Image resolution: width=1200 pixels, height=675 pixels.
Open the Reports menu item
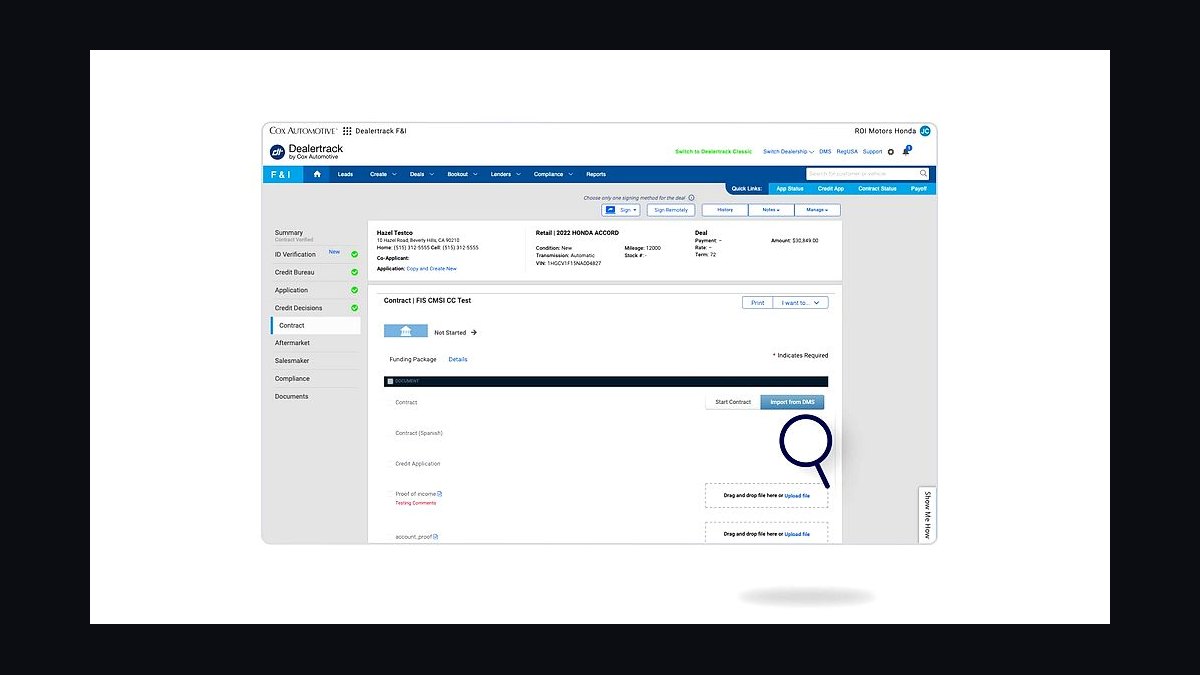coord(596,174)
